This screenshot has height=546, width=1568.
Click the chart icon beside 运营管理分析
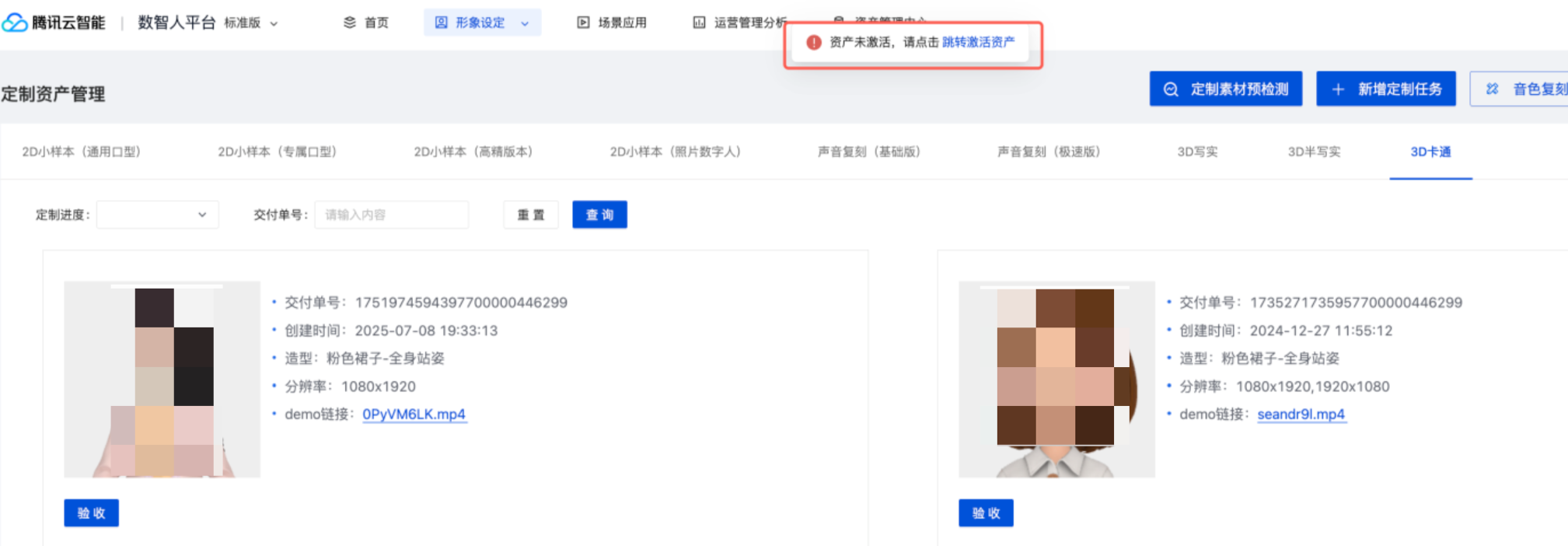[700, 23]
